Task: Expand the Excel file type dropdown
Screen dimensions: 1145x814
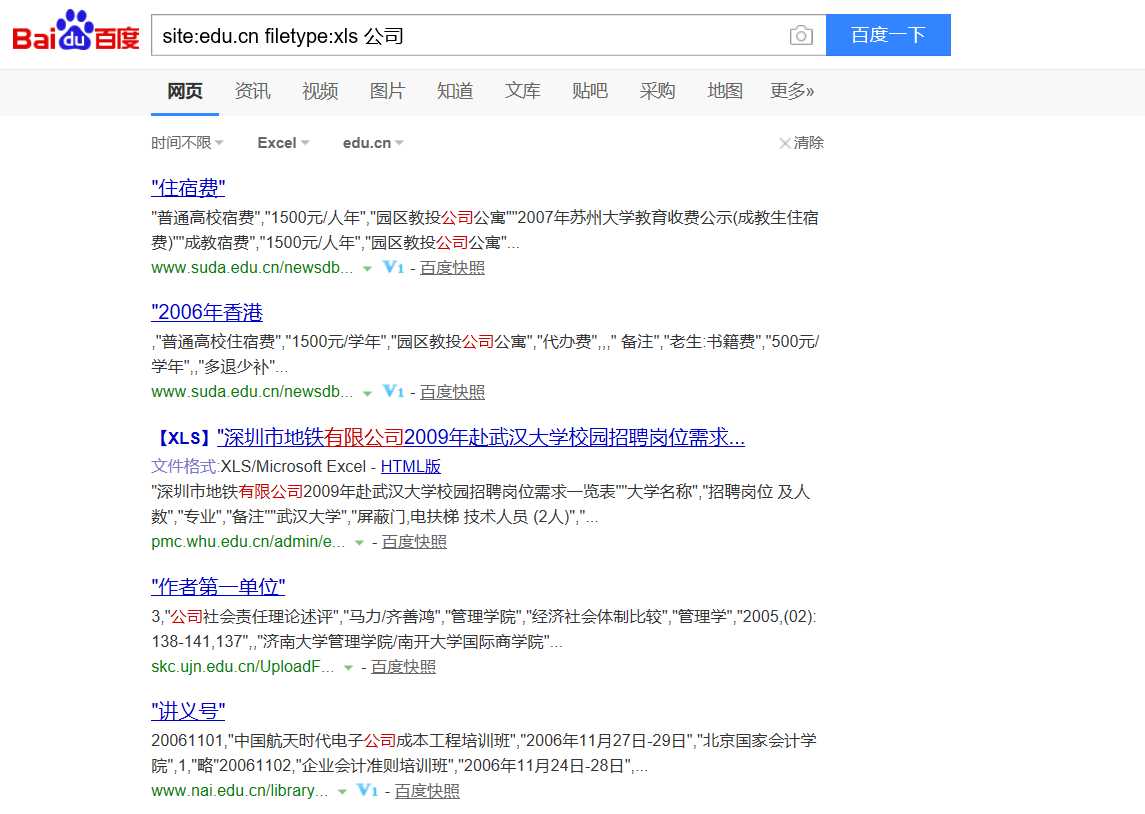Action: point(283,143)
